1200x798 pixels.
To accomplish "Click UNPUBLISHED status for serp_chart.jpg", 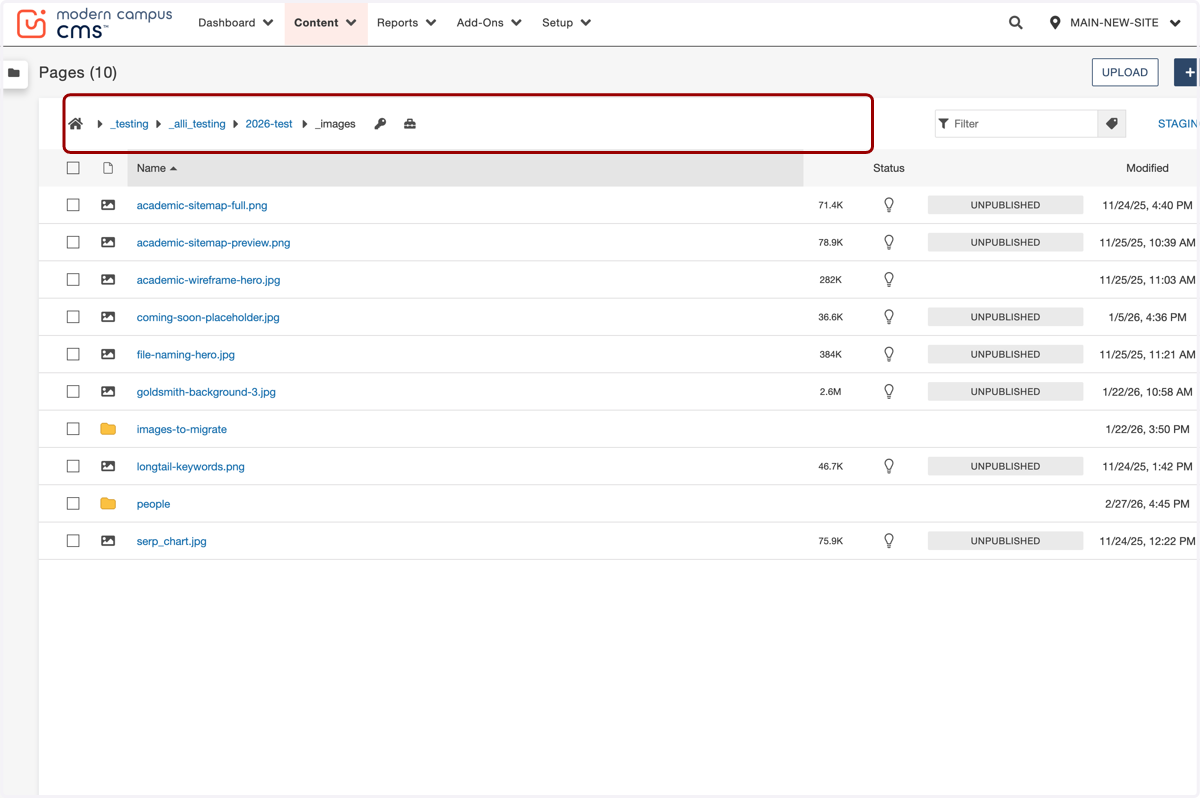I will point(1005,541).
